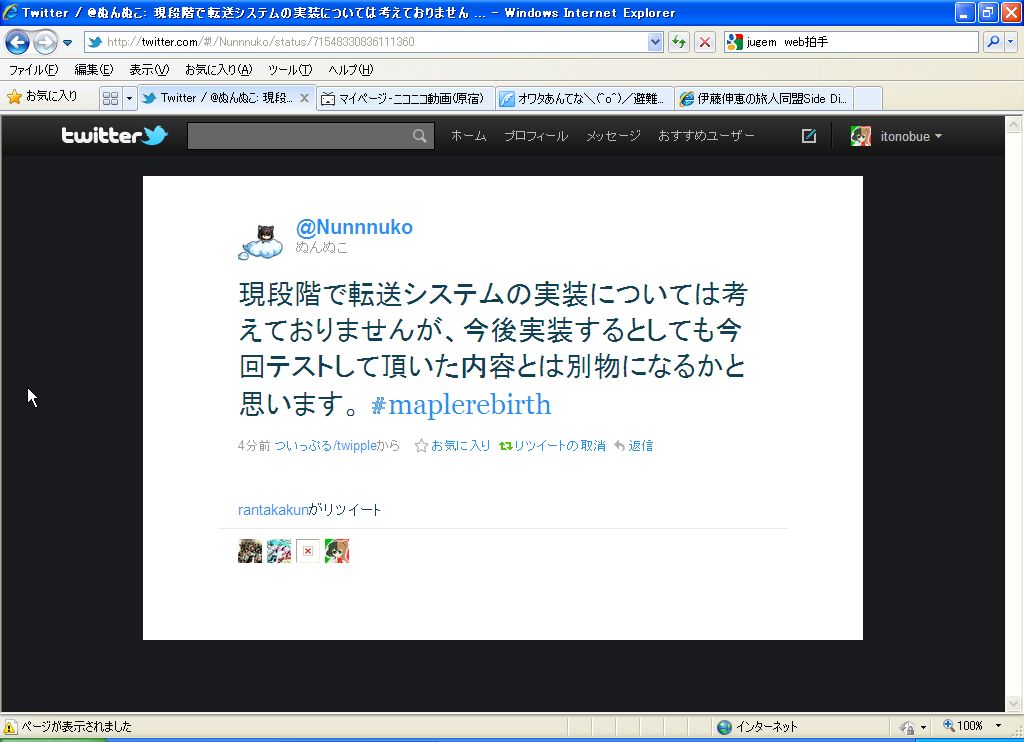The width and height of the screenshot is (1024, 742).
Task: Click the fourth retweeter avatar thumbnail
Action: click(x=337, y=551)
